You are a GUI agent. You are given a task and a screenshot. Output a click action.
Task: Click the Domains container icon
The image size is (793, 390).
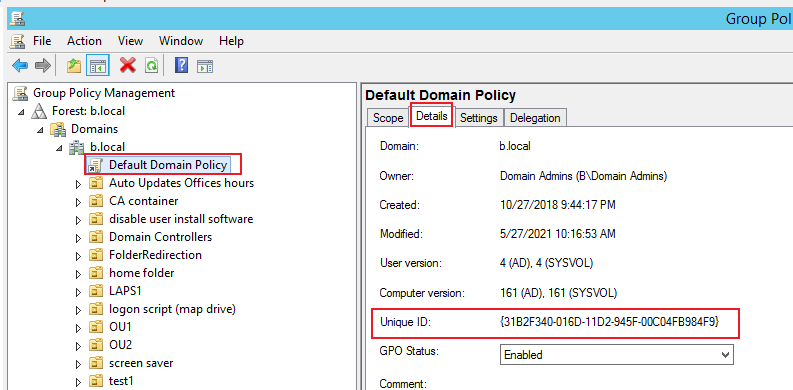58,129
